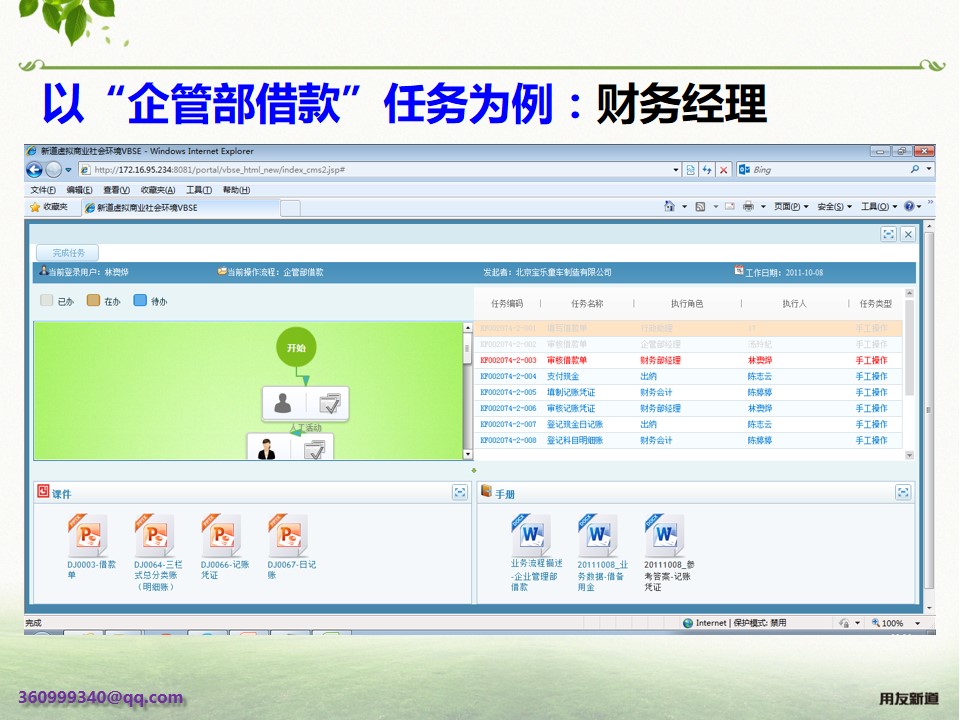Open the 收藏夹(A) menu
The height and width of the screenshot is (720, 960).
[x=158, y=190]
